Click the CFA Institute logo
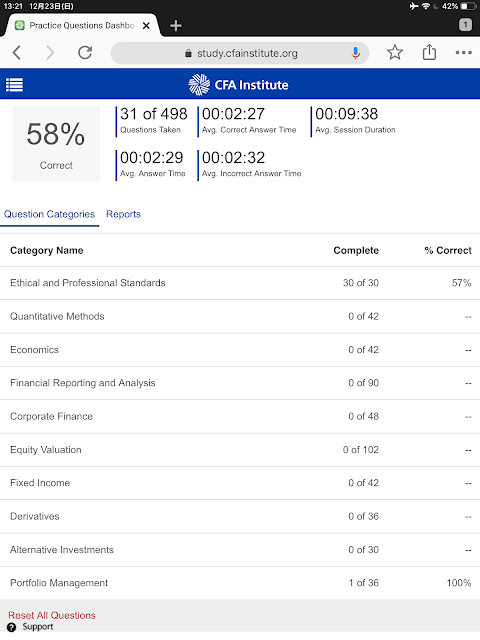 tap(238, 84)
